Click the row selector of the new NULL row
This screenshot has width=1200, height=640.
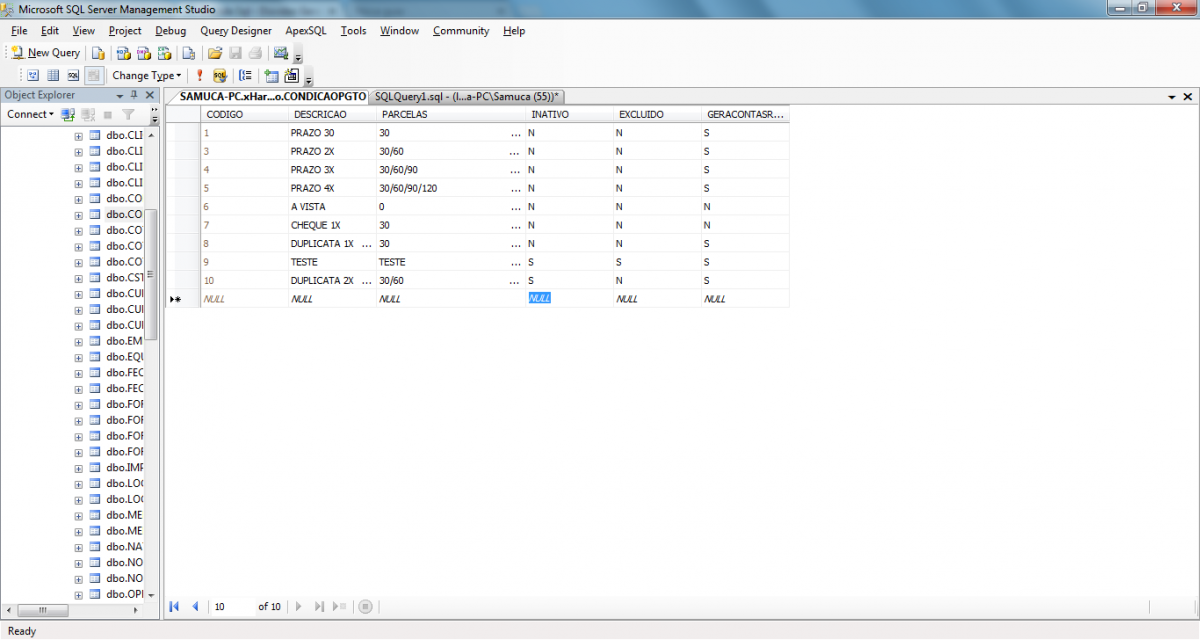[x=182, y=299]
